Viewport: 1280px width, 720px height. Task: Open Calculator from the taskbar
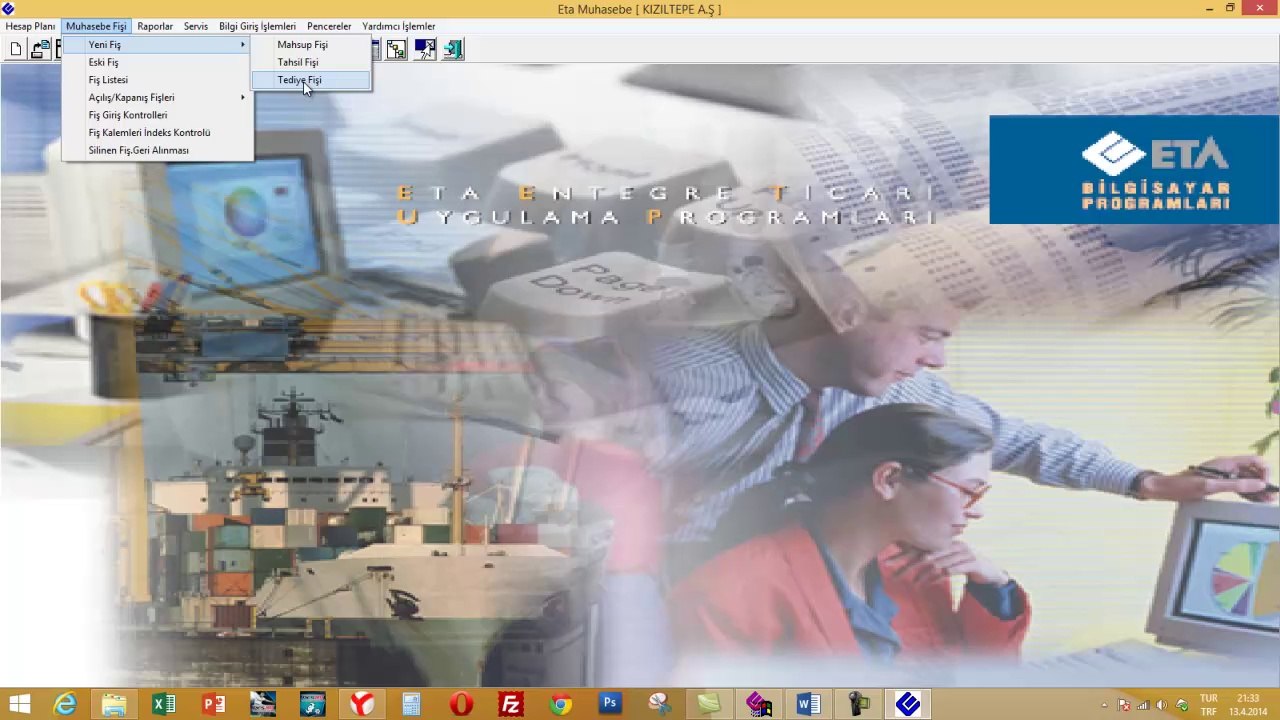pos(411,705)
